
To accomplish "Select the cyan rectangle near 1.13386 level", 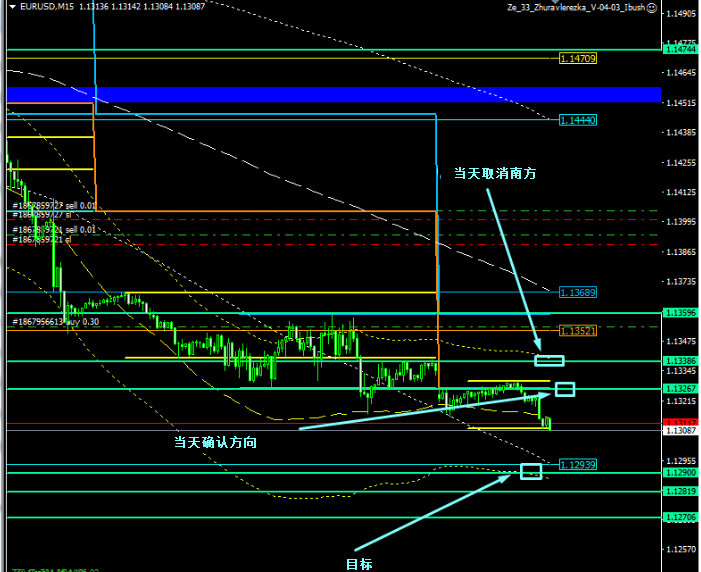I will pyautogui.click(x=550, y=360).
